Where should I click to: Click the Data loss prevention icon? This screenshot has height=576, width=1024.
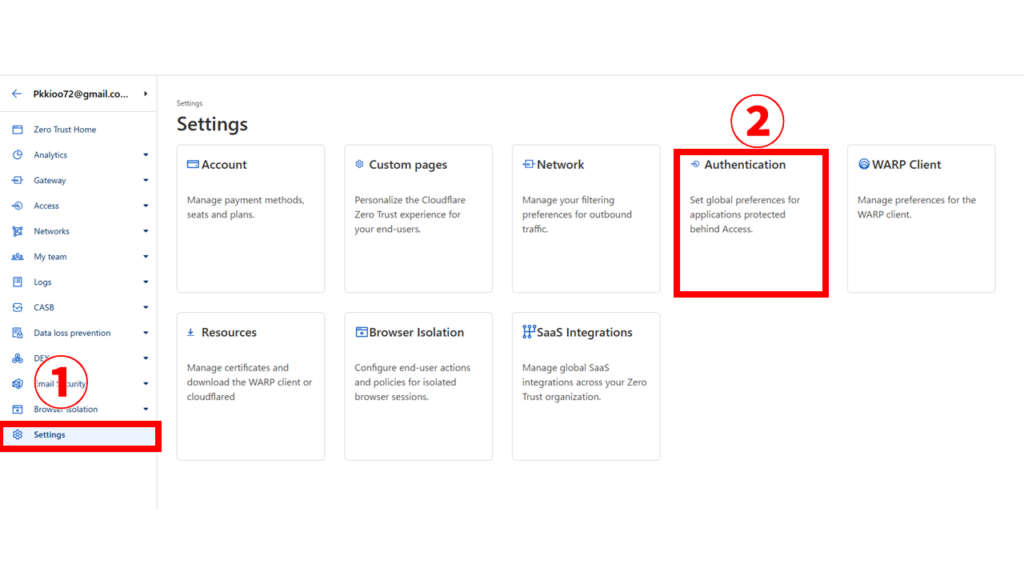pos(17,333)
